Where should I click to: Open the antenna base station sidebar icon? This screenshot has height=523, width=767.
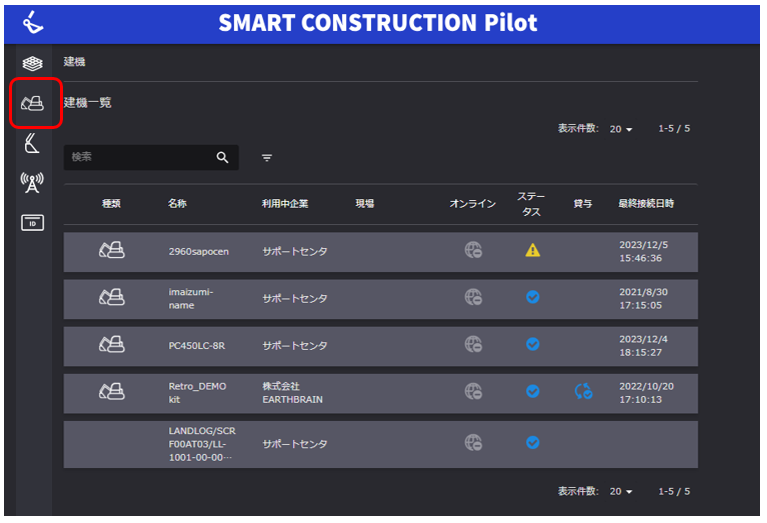[32, 182]
